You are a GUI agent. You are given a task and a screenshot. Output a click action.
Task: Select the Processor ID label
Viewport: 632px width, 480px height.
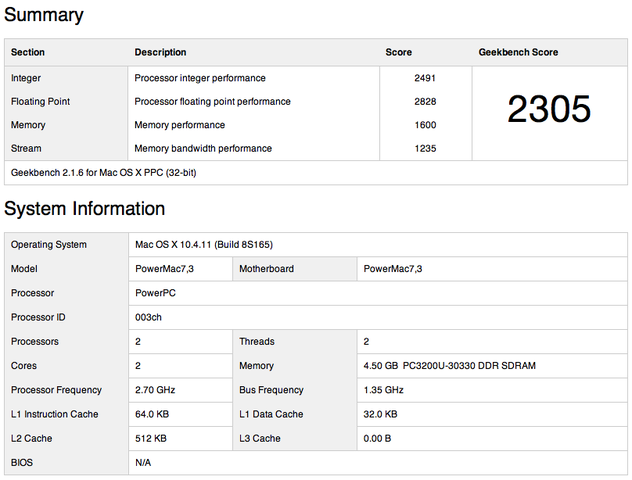[x=38, y=317]
